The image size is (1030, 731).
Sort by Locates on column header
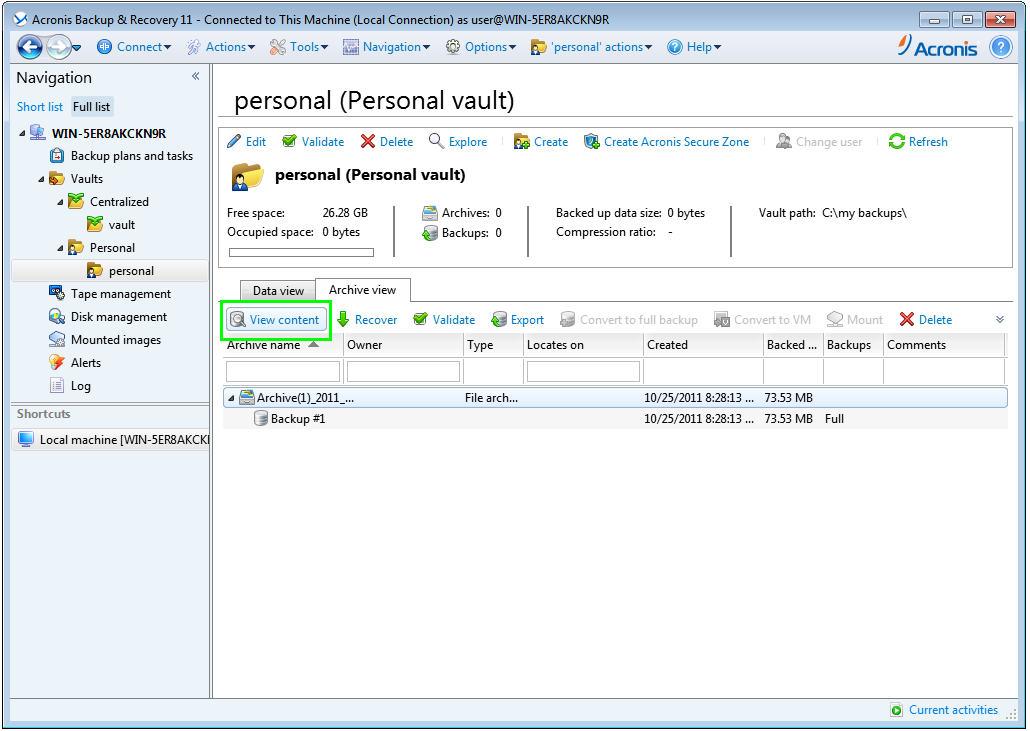point(583,345)
